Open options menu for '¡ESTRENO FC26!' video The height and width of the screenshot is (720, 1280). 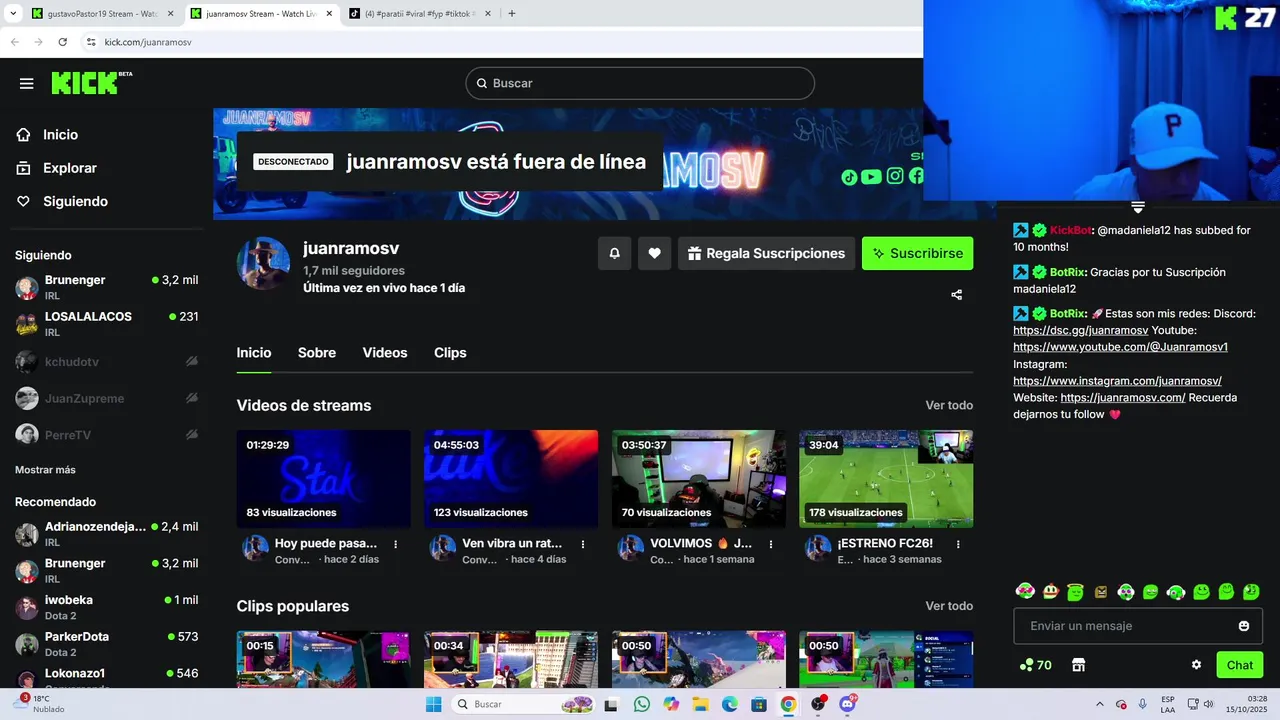(x=958, y=544)
